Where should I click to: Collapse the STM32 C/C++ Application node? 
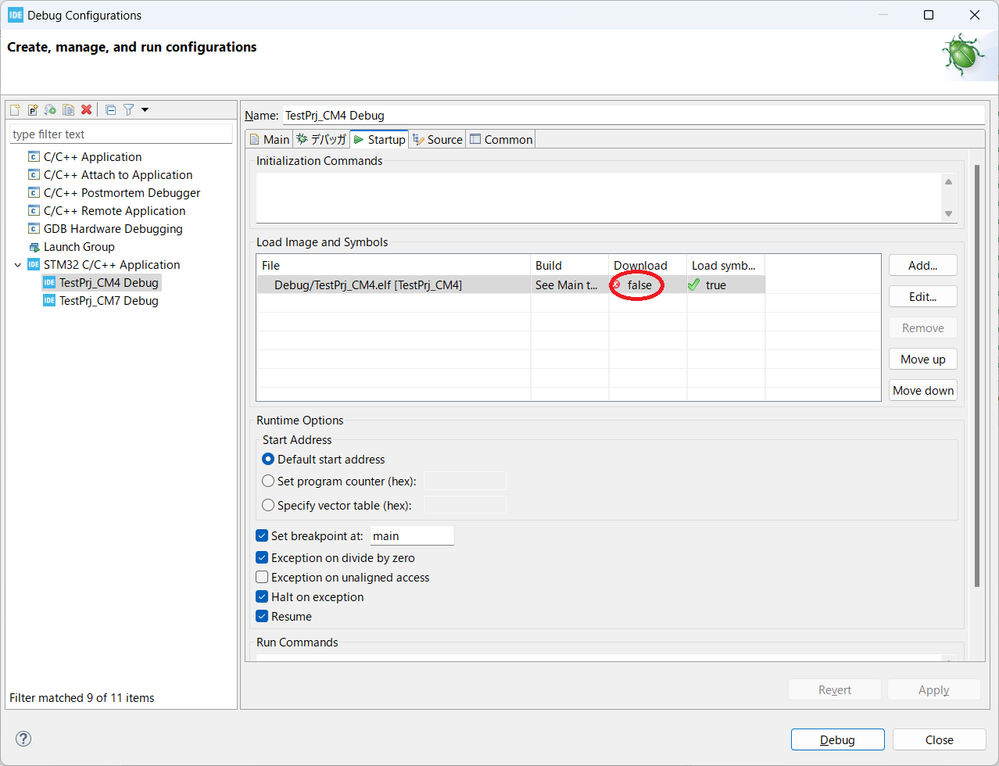18,264
